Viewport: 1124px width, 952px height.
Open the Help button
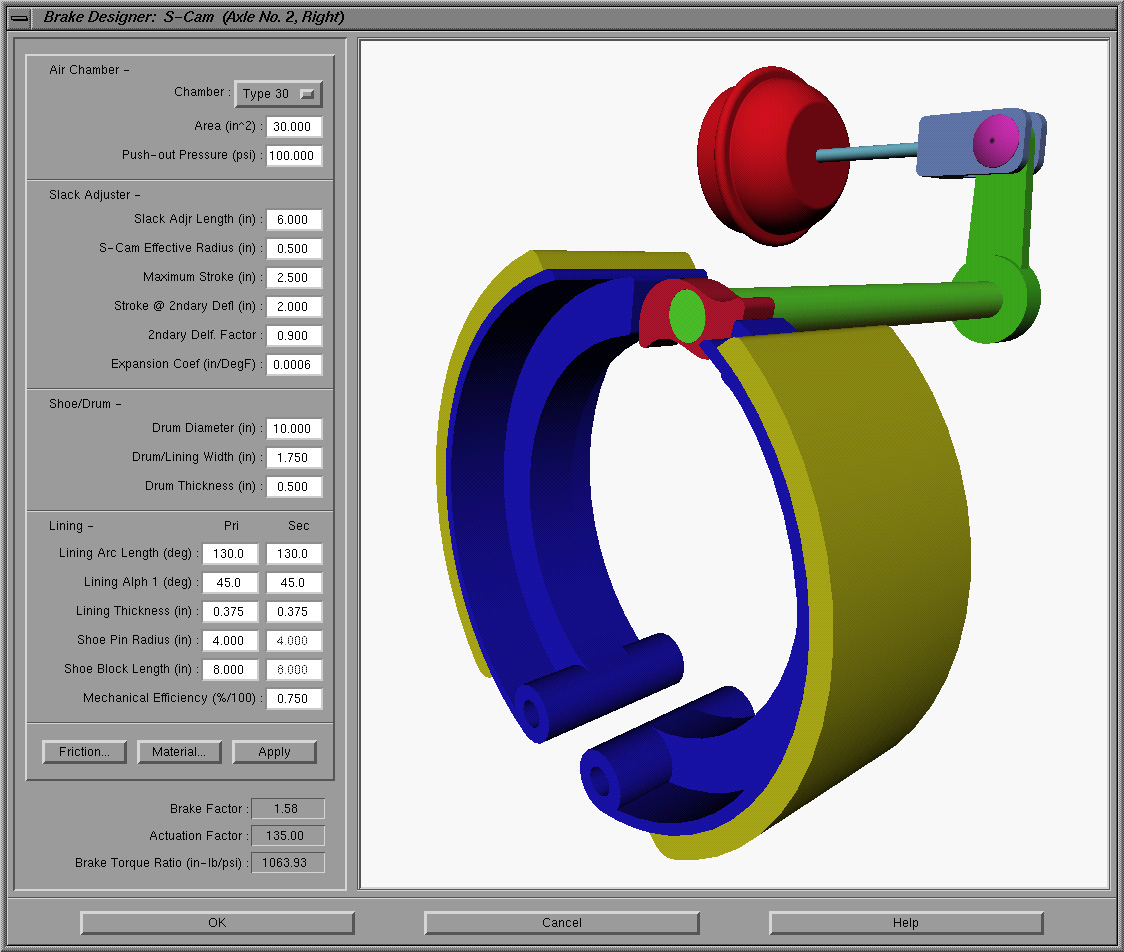(x=905, y=923)
